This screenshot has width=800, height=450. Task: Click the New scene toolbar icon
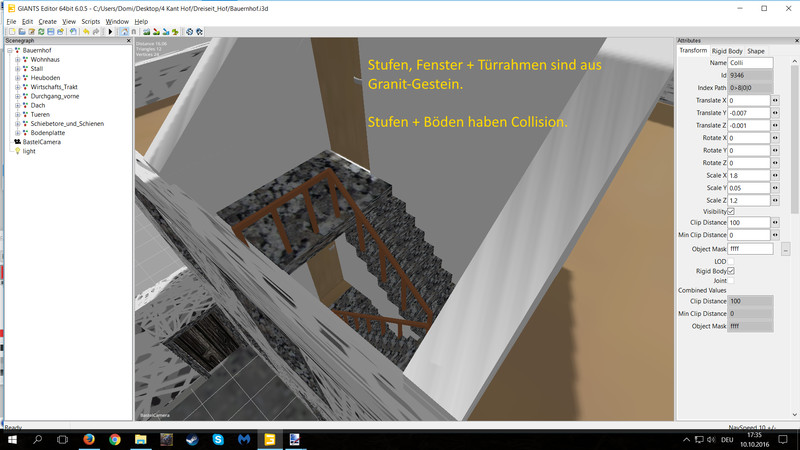[x=10, y=31]
